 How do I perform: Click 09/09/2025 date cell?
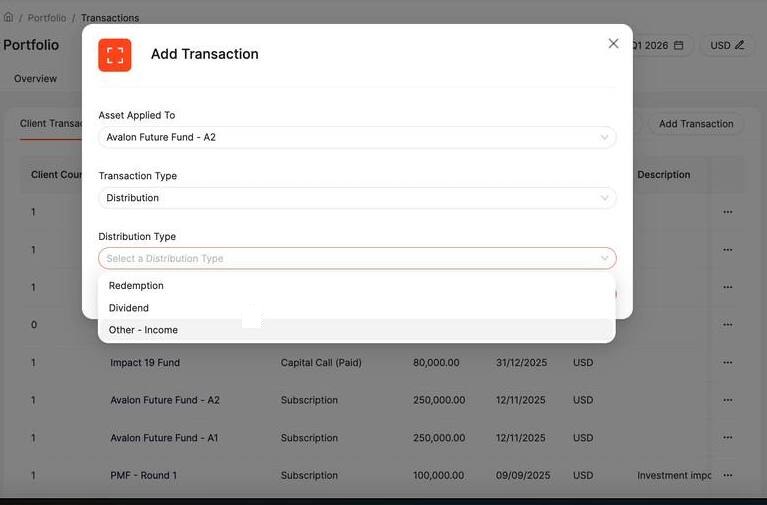522,475
